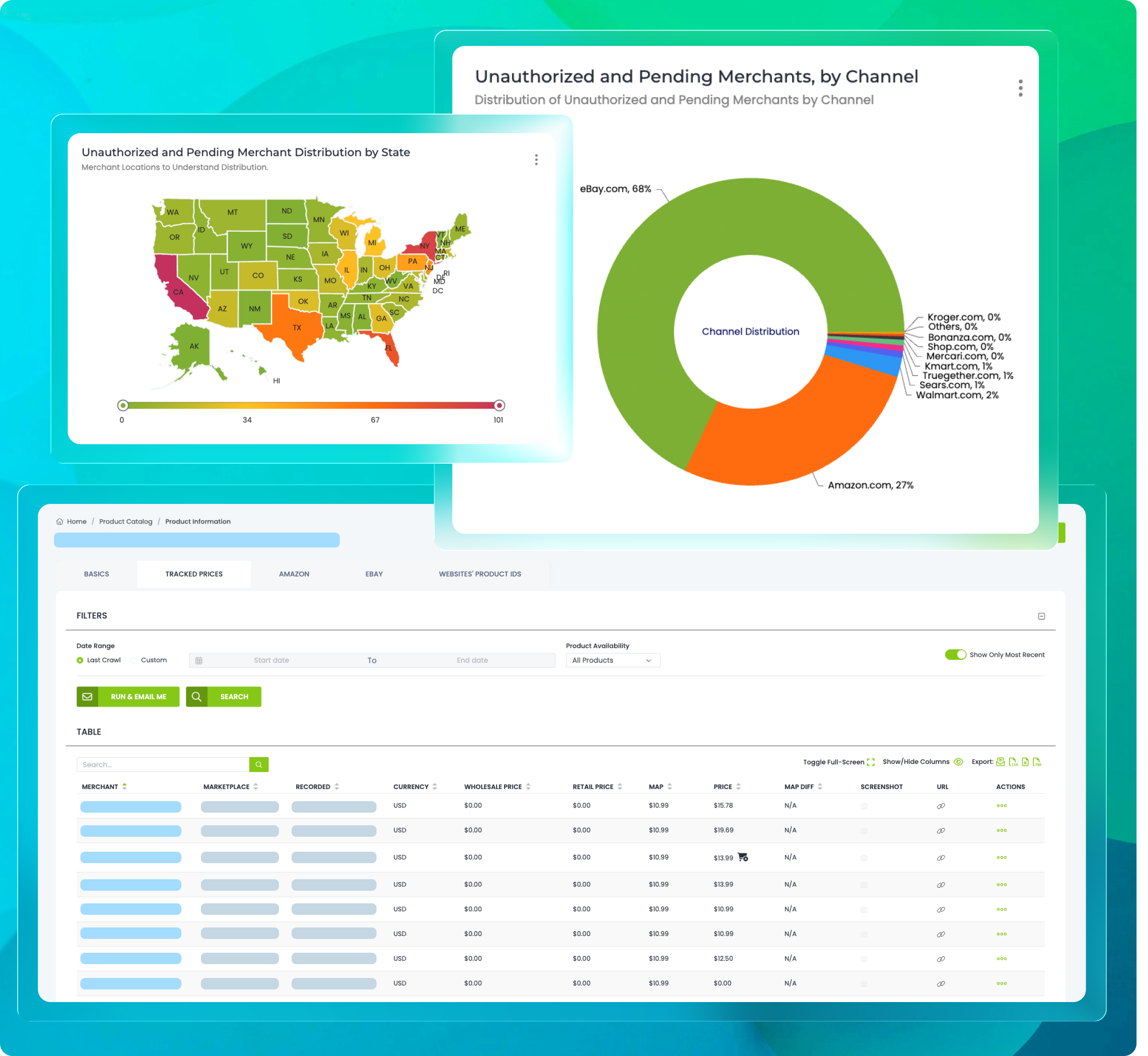Export the table to Excel
The height and width of the screenshot is (1056, 1148).
[1025, 762]
